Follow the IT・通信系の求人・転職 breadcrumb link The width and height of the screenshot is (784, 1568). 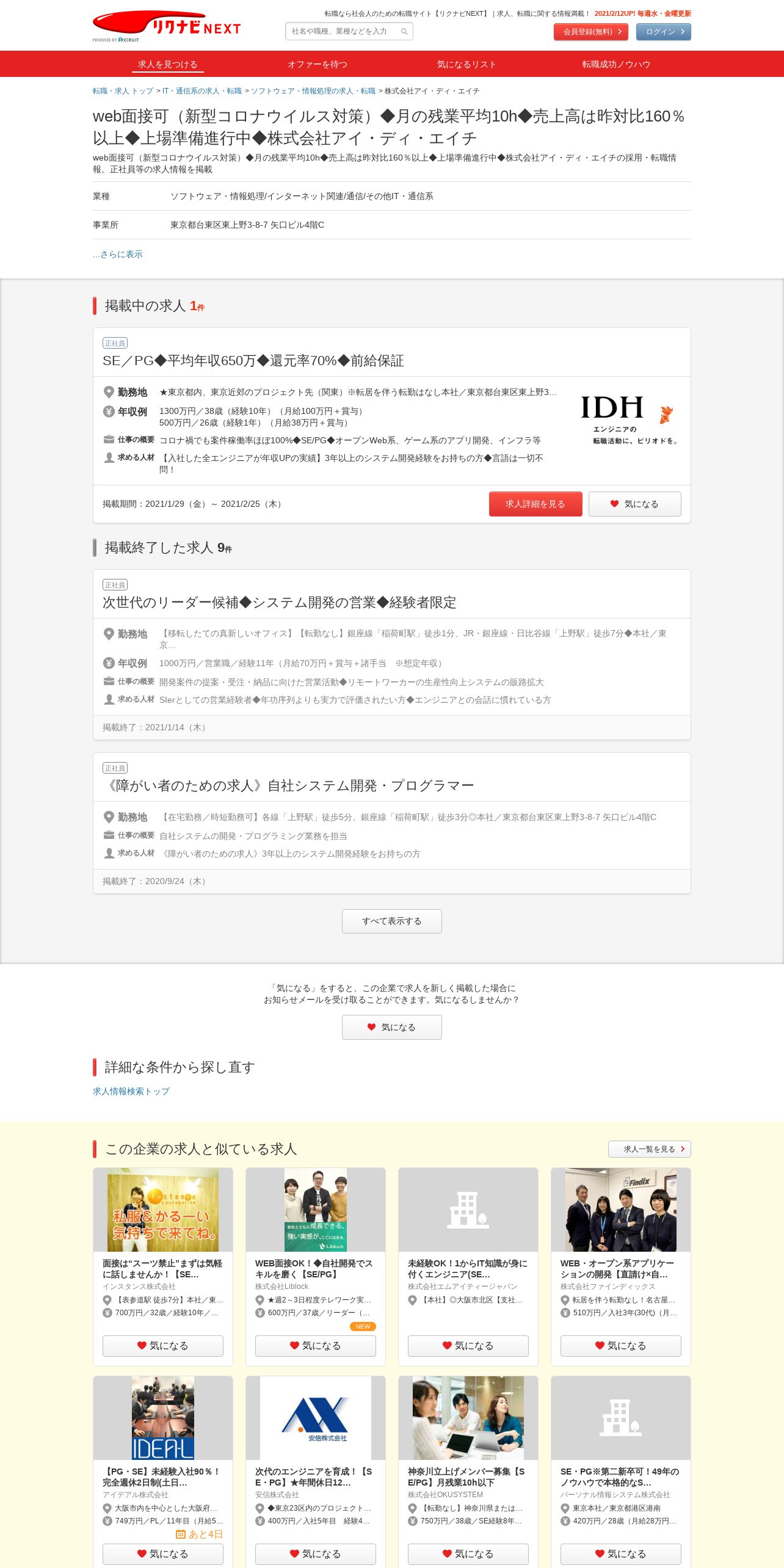coord(202,91)
